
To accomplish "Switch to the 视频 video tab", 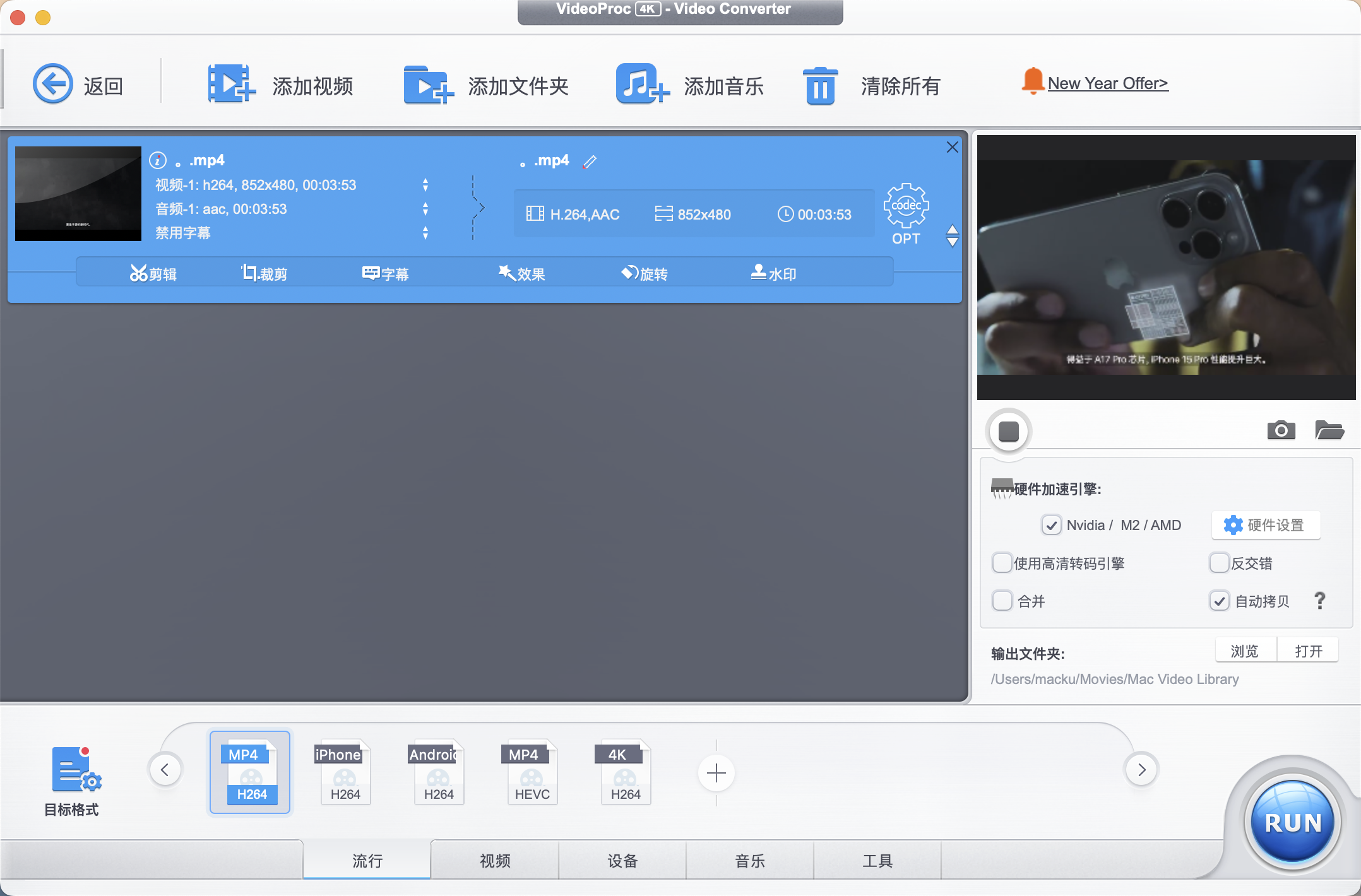I will click(x=495, y=861).
